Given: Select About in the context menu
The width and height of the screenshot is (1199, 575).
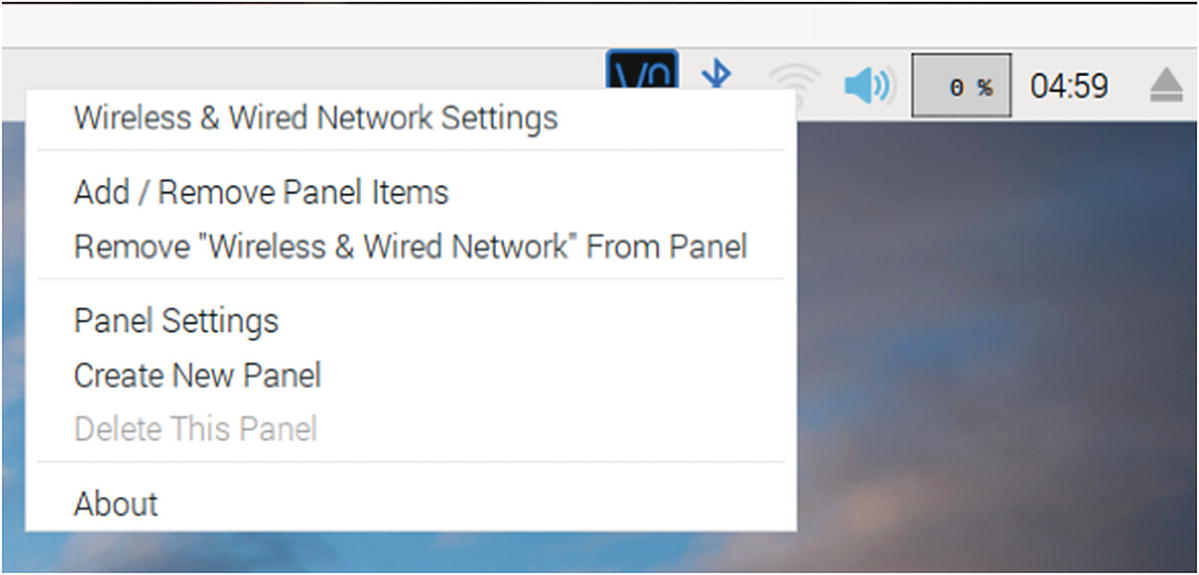Looking at the screenshot, I should pos(116,504).
